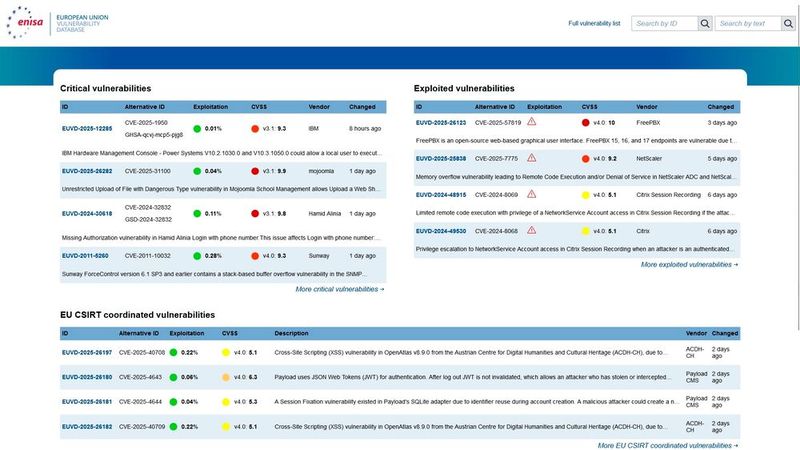The width and height of the screenshot is (800, 450).
Task: Open More EU CSIRT coordinated vulnerabilities link
Action: pyautogui.click(x=668, y=445)
